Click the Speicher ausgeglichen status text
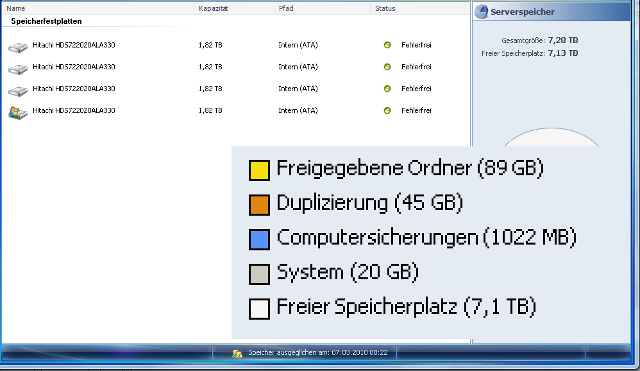The width and height of the screenshot is (640, 371). point(318,353)
